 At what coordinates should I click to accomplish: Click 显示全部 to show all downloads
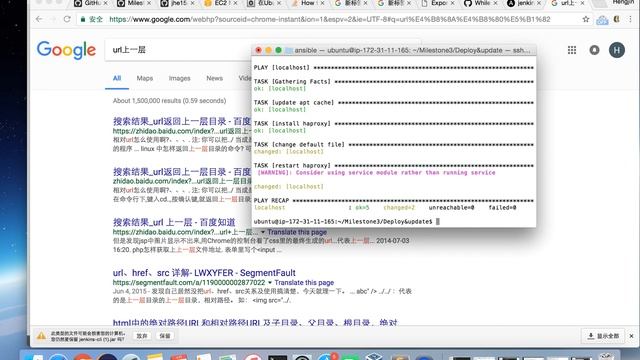603,336
